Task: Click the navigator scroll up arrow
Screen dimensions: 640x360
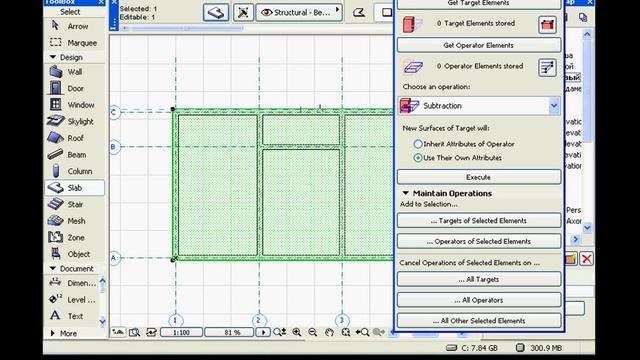Action: point(587,35)
